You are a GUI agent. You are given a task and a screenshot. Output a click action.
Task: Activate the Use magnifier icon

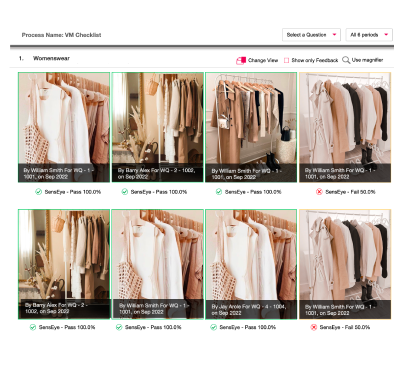[x=346, y=60]
